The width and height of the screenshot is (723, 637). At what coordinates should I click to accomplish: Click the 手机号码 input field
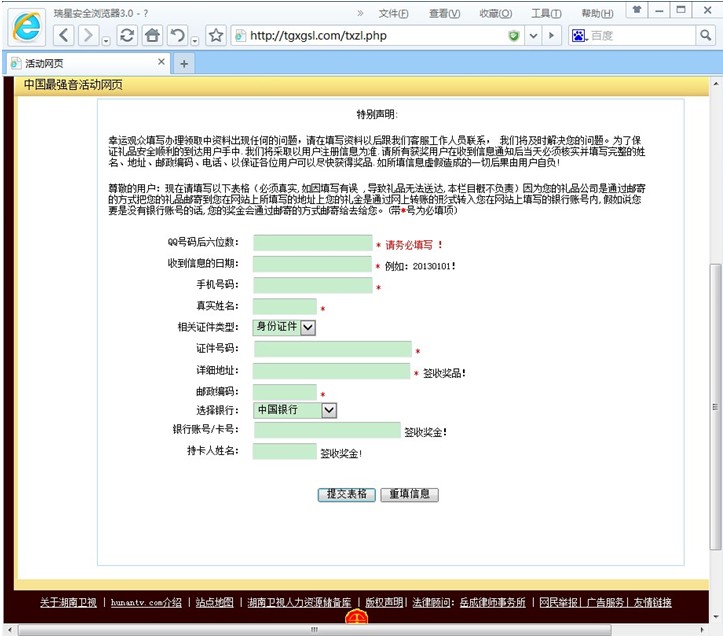pyautogui.click(x=313, y=285)
